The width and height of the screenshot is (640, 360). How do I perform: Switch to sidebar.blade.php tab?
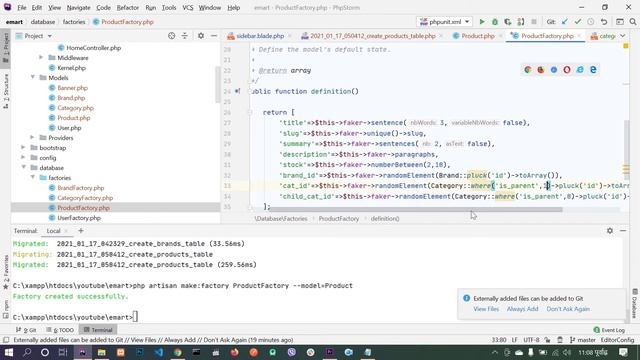click(260, 36)
